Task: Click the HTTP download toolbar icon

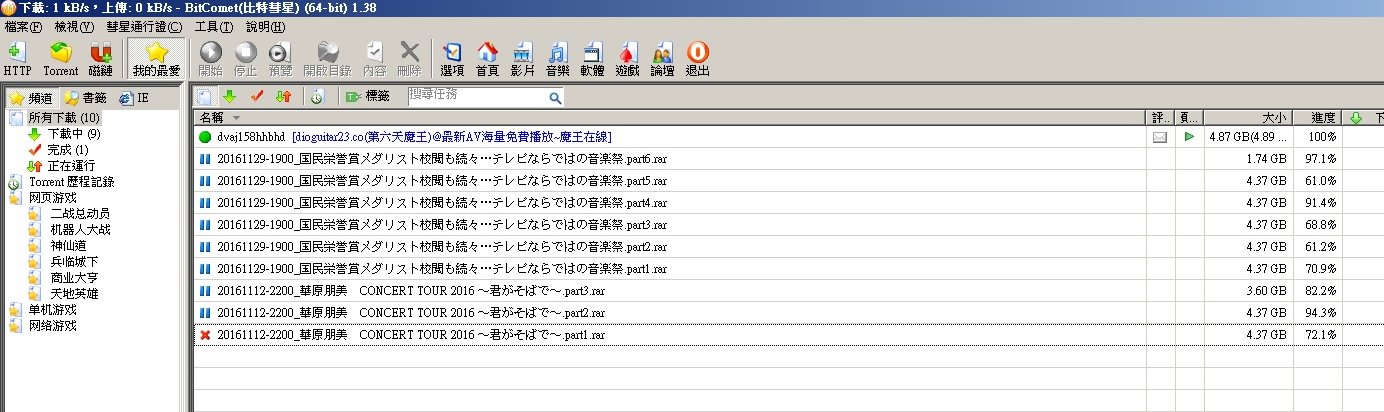Action: click(x=17, y=59)
